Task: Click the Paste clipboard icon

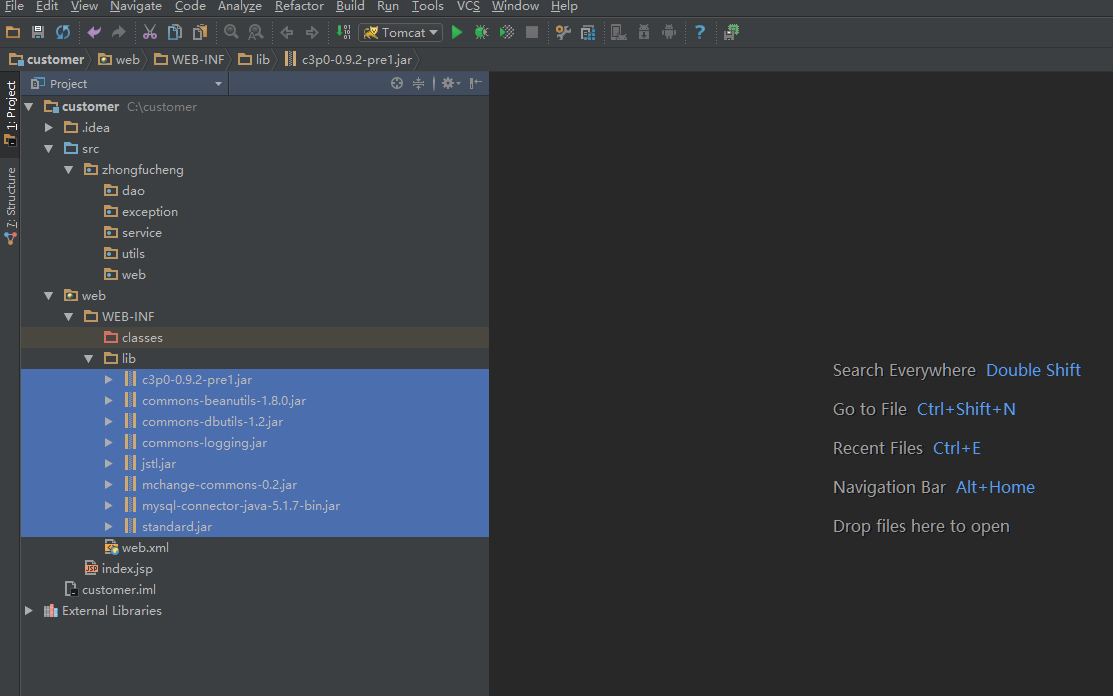Action: click(x=200, y=33)
